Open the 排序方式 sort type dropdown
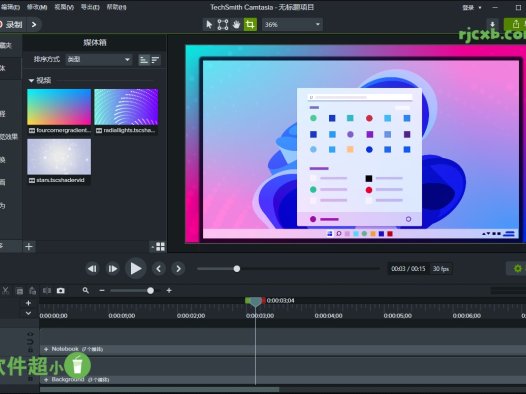Viewport: 526px width, 394px height. tap(99, 60)
